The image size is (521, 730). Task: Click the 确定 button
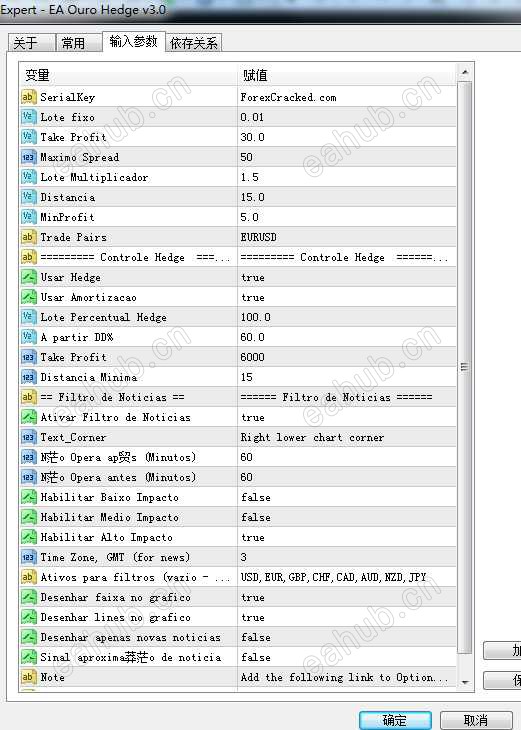tap(395, 720)
